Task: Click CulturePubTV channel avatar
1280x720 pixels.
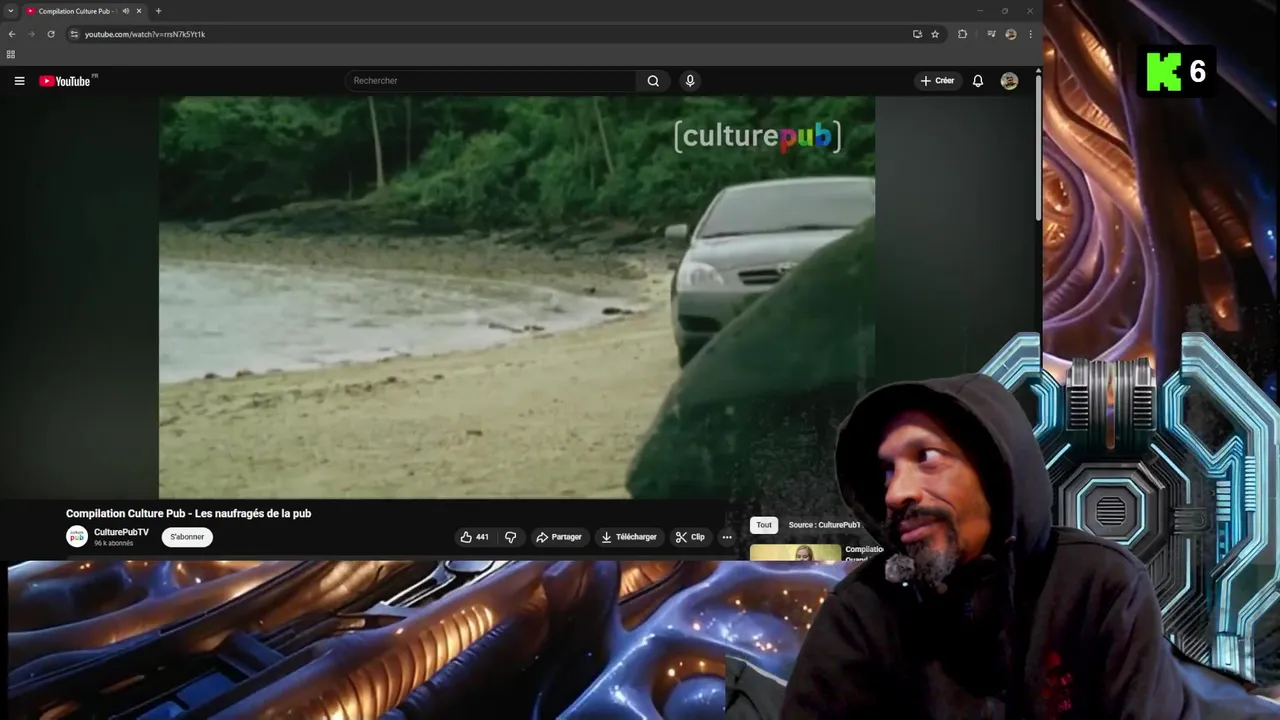Action: [x=77, y=537]
